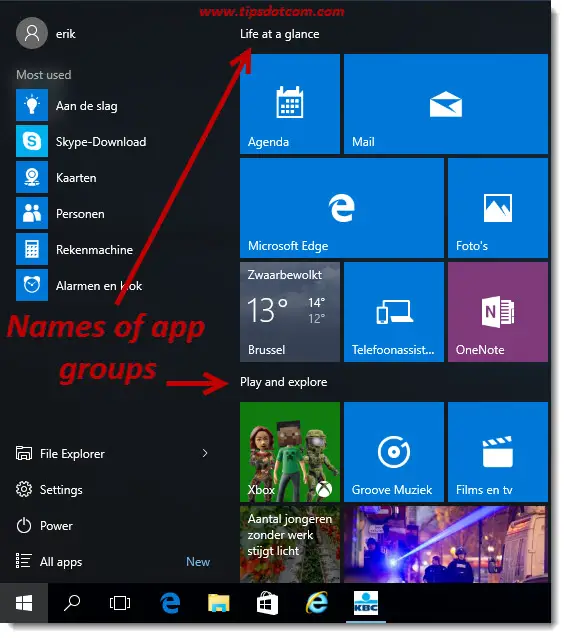
Task: Open the Agenda calendar tile
Action: tap(290, 104)
